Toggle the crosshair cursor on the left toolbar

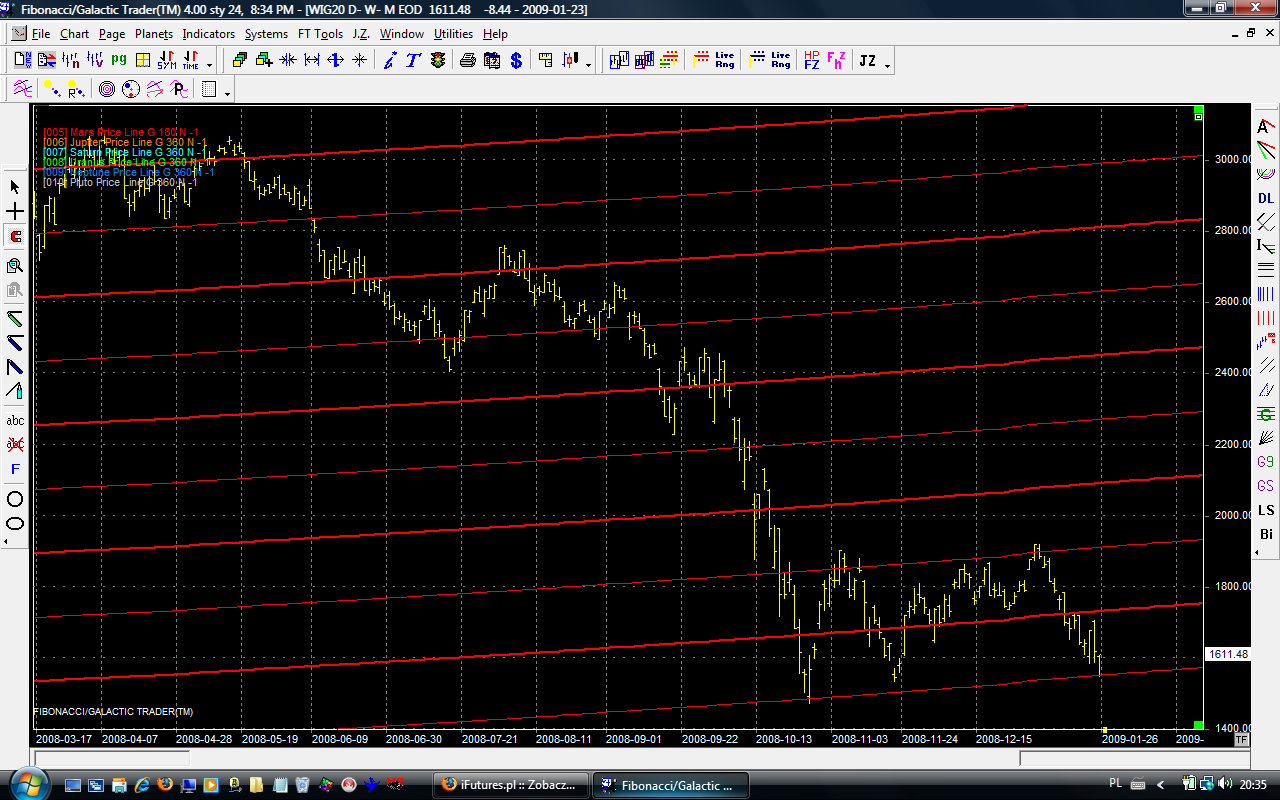pos(16,212)
